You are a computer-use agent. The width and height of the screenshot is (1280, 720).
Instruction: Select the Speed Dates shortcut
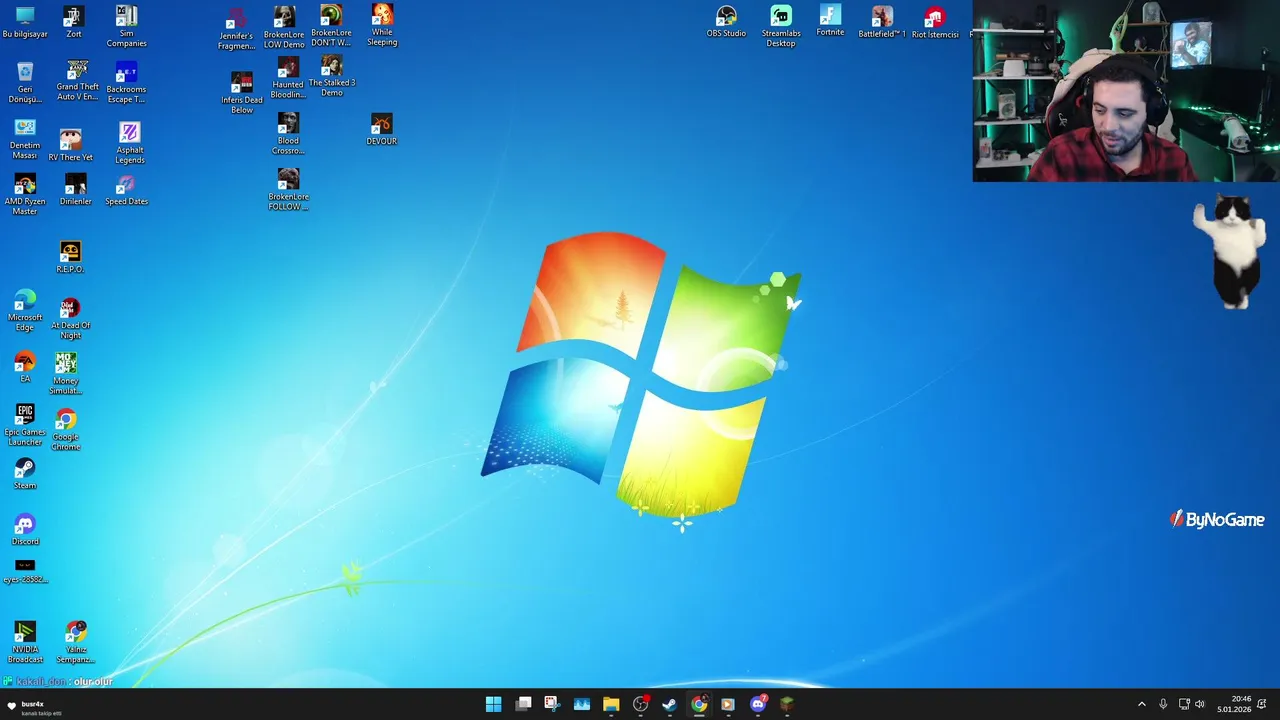(126, 190)
